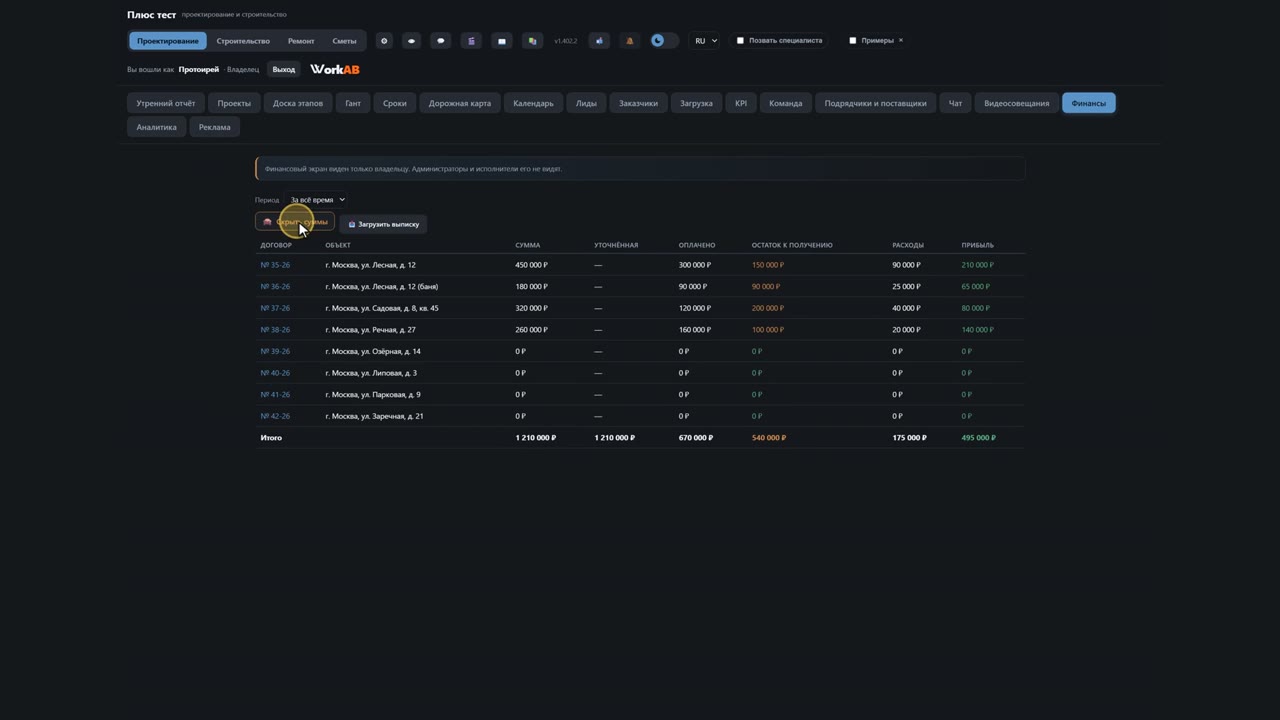Dismiss the Примеры option with its × icon

(x=900, y=41)
